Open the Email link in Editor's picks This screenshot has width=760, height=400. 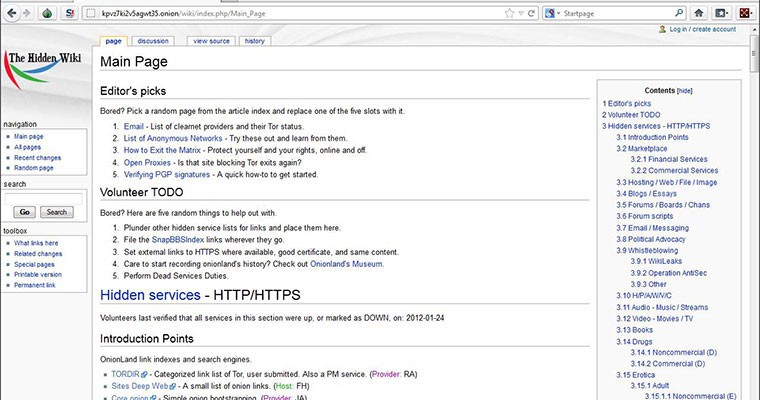133,127
